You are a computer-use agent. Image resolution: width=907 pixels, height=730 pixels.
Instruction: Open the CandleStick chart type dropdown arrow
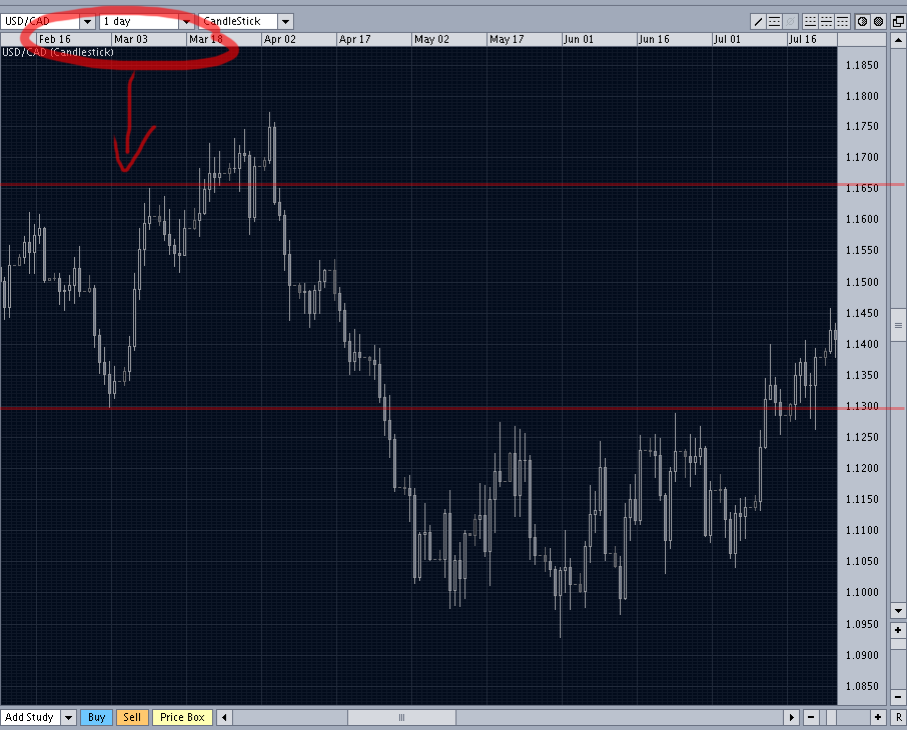point(285,22)
